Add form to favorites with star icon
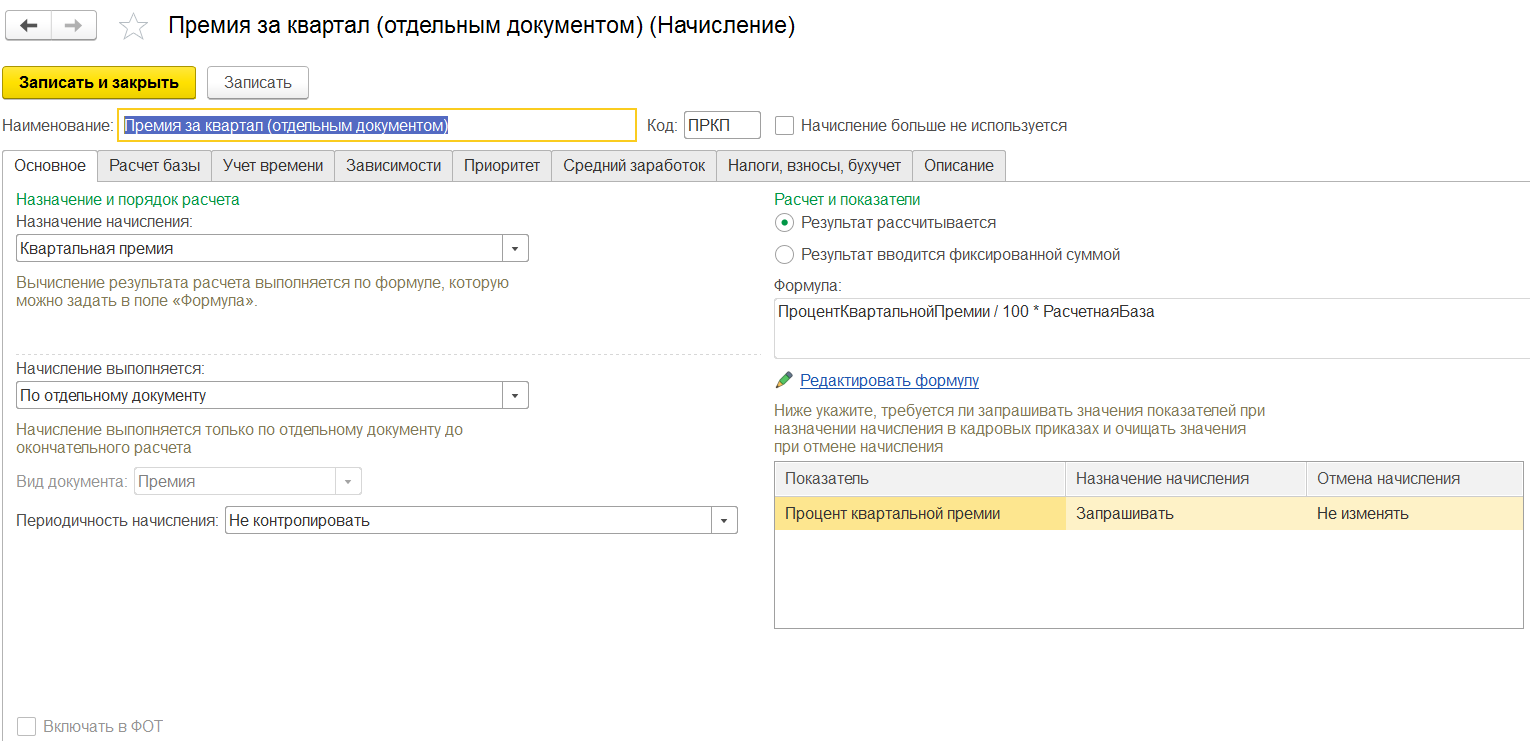The width and height of the screenshot is (1530, 741). pos(133,27)
